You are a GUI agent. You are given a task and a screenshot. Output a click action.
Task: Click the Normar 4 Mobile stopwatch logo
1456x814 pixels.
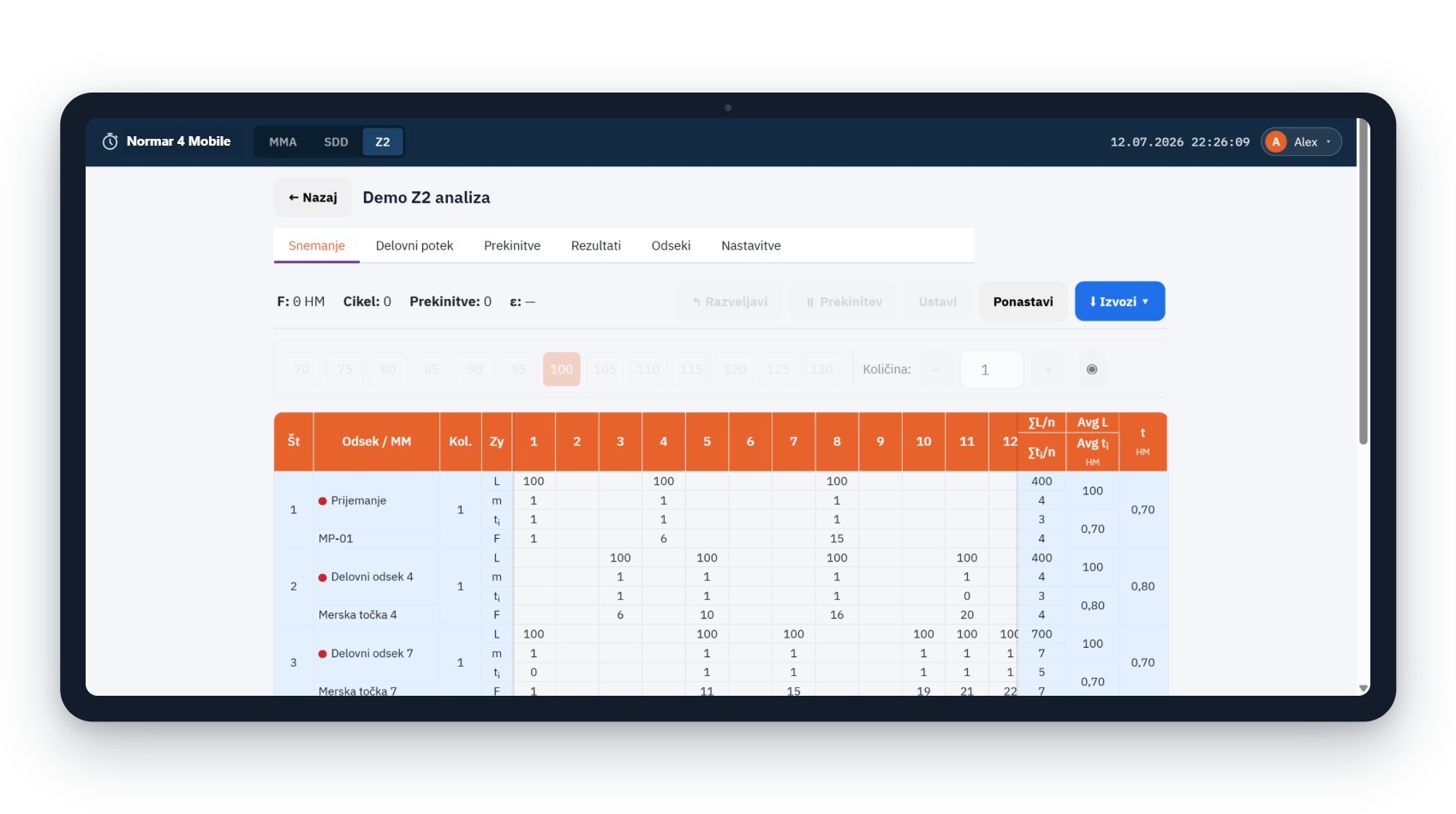(110, 141)
